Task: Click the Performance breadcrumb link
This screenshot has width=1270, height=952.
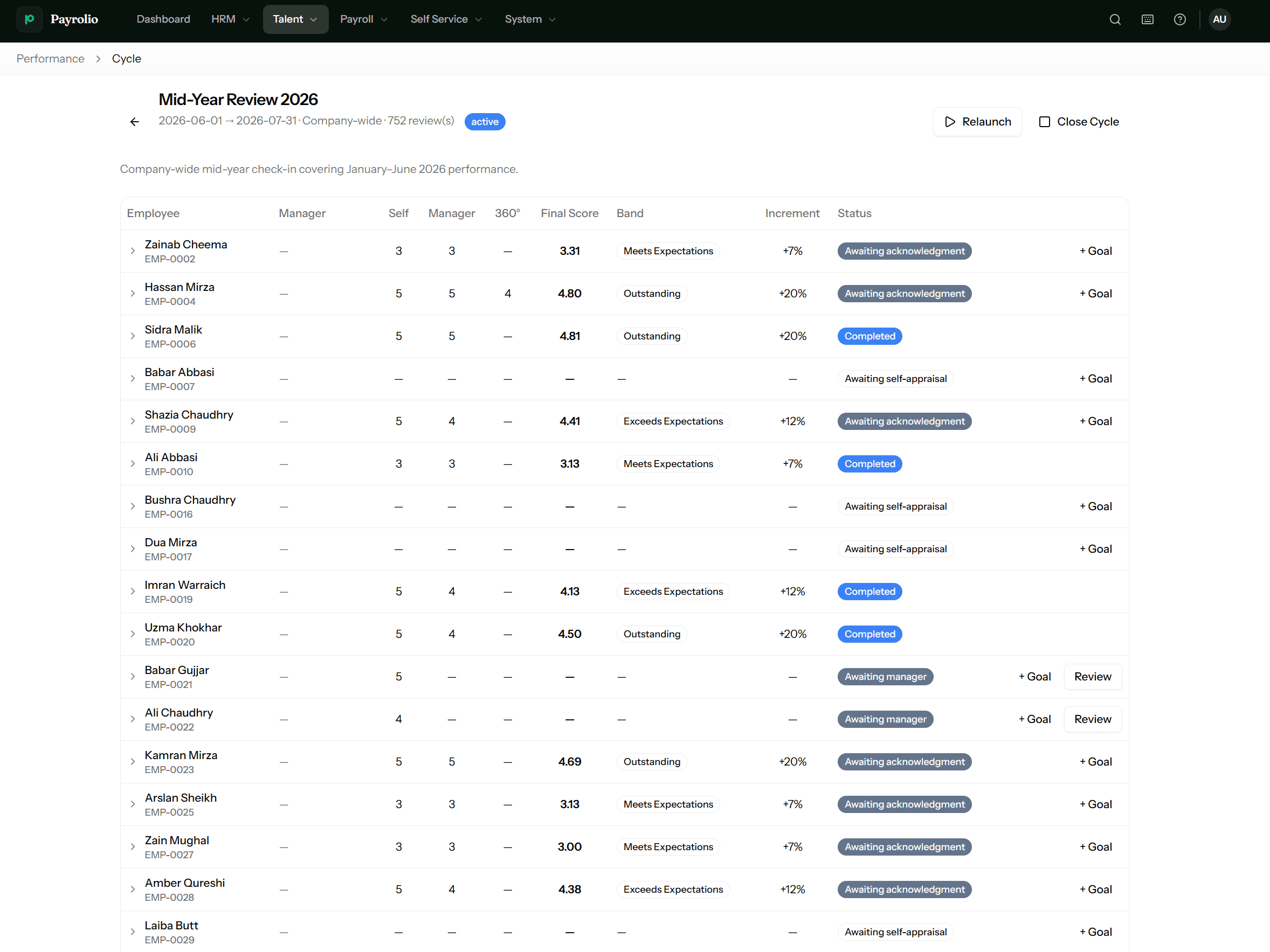Action: pyautogui.click(x=51, y=59)
